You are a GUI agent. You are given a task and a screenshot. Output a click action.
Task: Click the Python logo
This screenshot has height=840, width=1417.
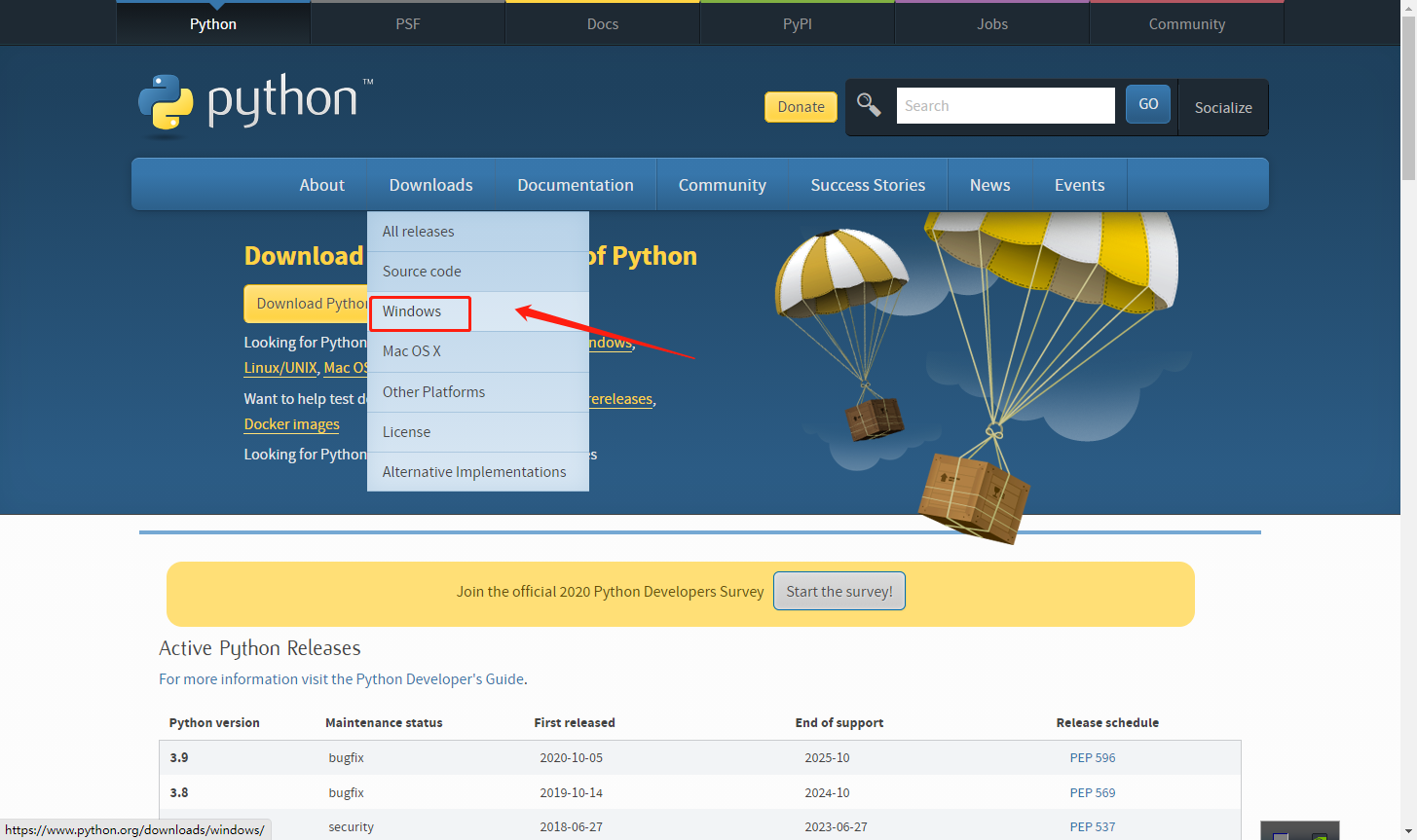coord(255,105)
